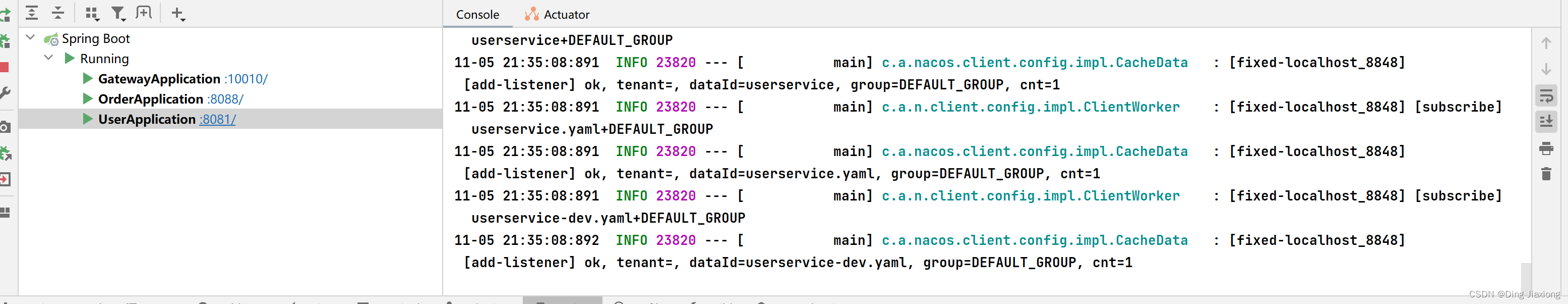Click the wrench settings icon
The image size is (1568, 304).
click(5, 93)
